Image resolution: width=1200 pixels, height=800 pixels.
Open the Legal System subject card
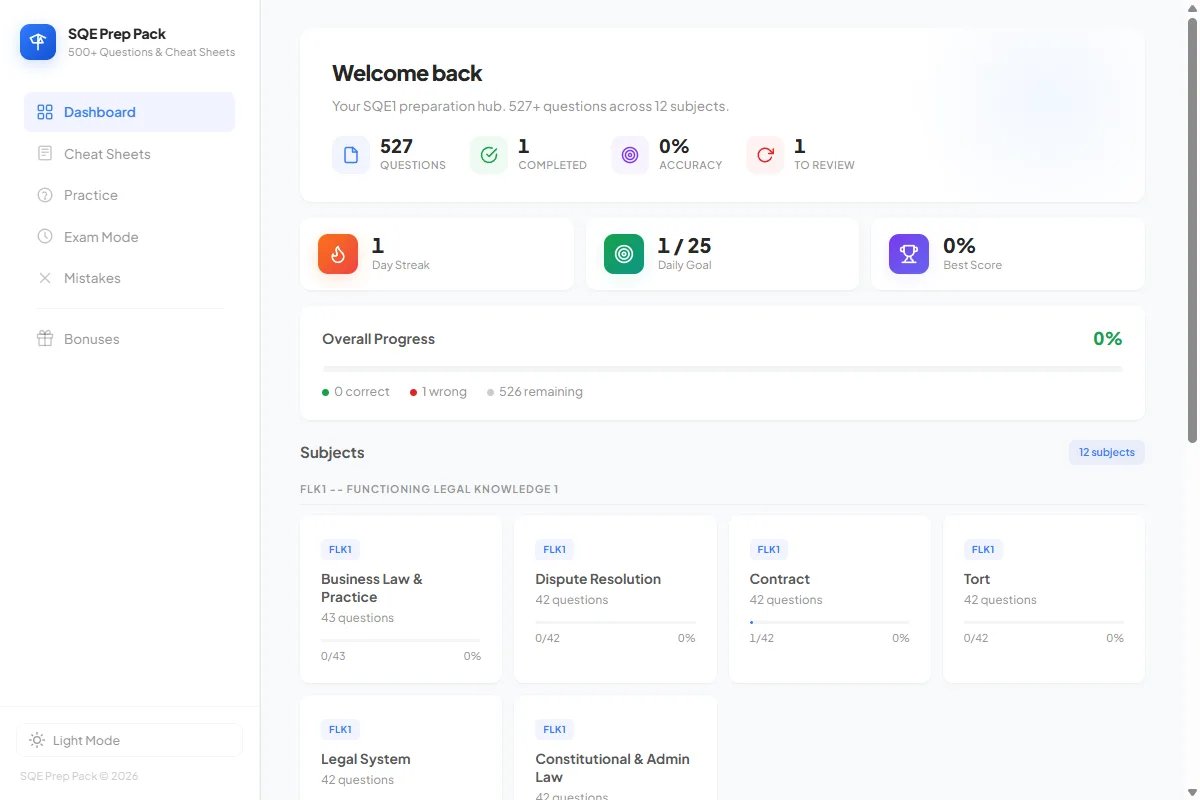[x=401, y=748]
